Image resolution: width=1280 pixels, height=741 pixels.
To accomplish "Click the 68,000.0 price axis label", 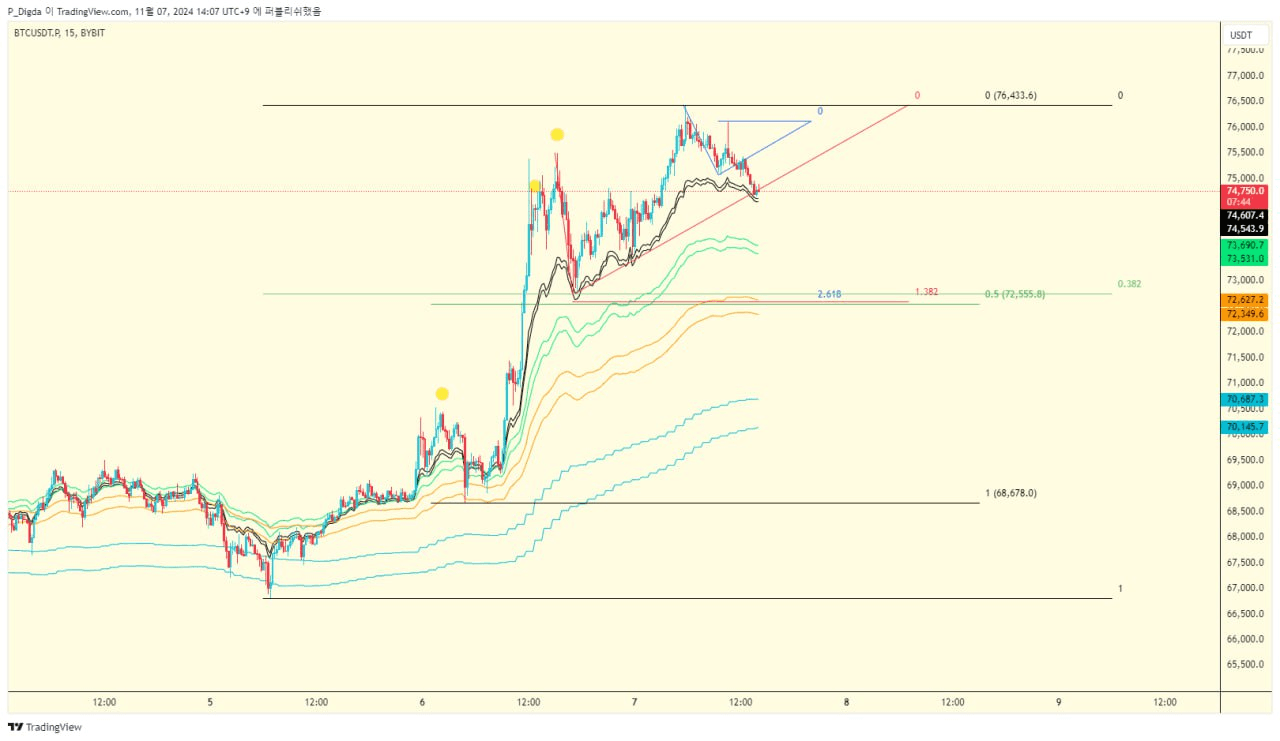I will (x=1244, y=537).
